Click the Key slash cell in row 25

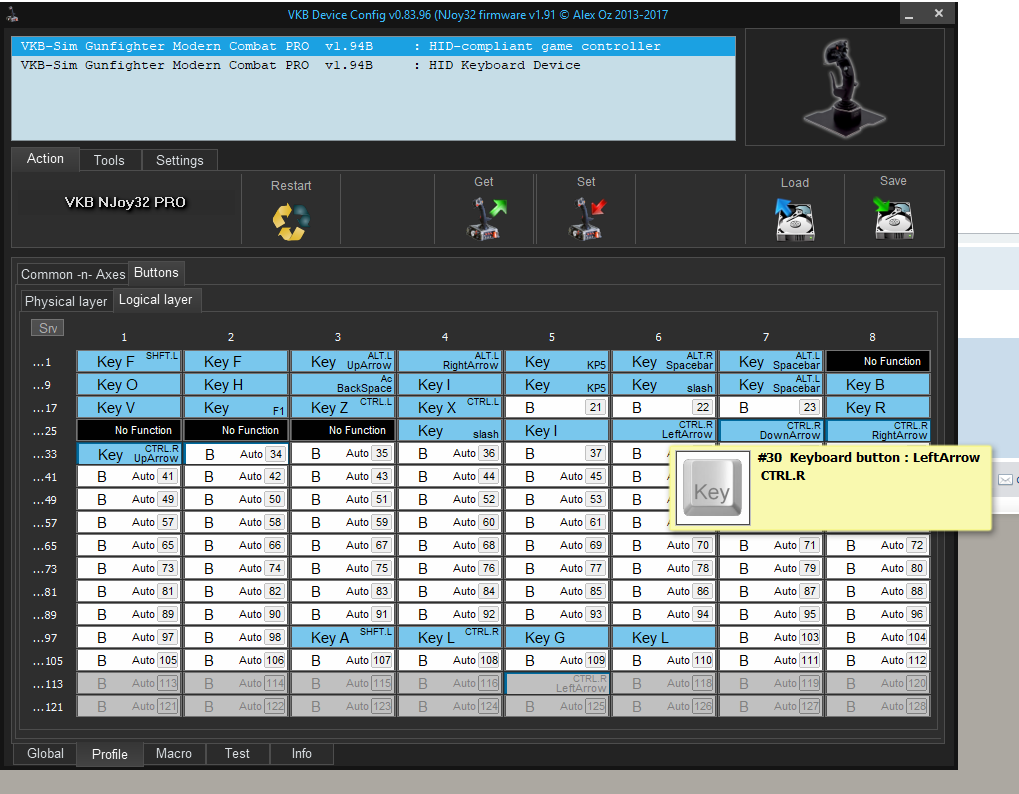click(450, 430)
